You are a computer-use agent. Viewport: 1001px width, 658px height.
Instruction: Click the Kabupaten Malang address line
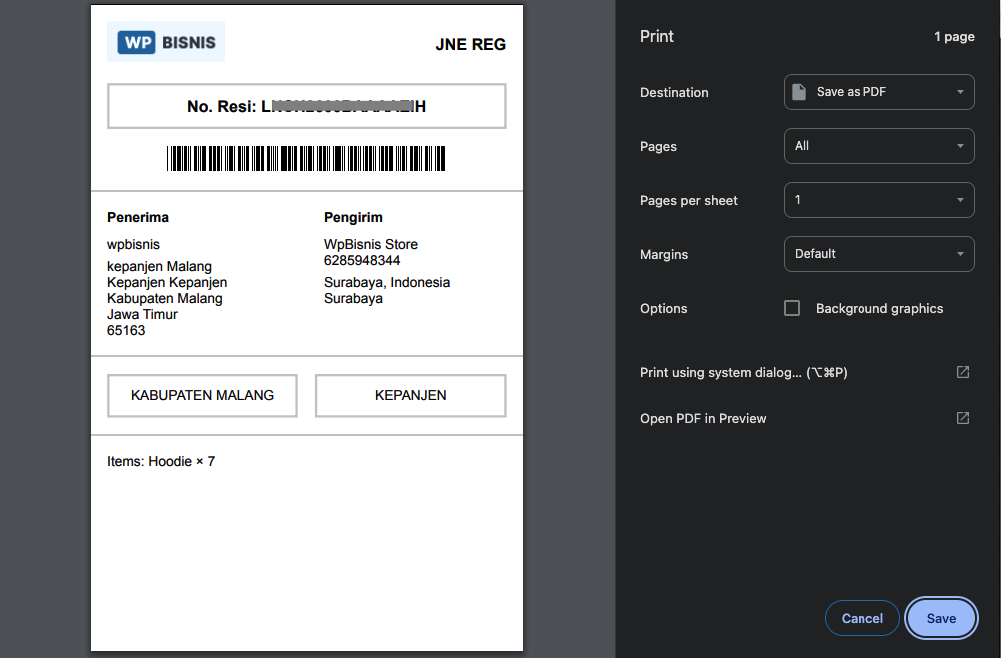[x=165, y=299]
